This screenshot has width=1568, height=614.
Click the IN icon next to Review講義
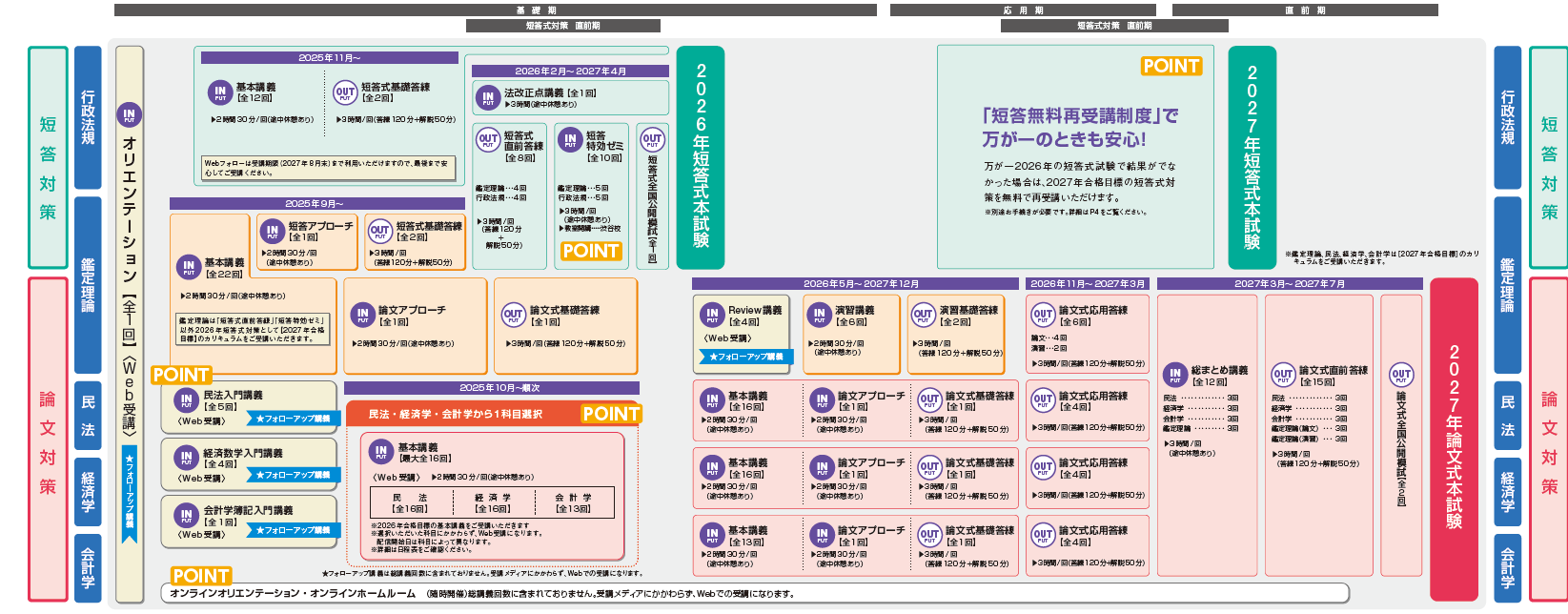click(x=712, y=314)
